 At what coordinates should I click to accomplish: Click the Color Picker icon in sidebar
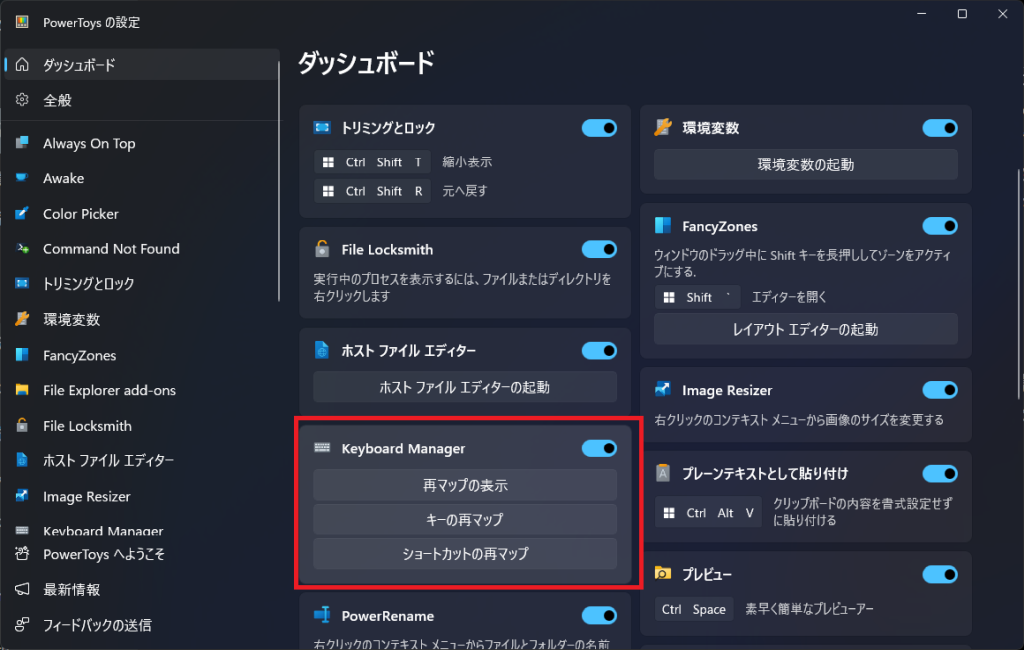[22, 213]
